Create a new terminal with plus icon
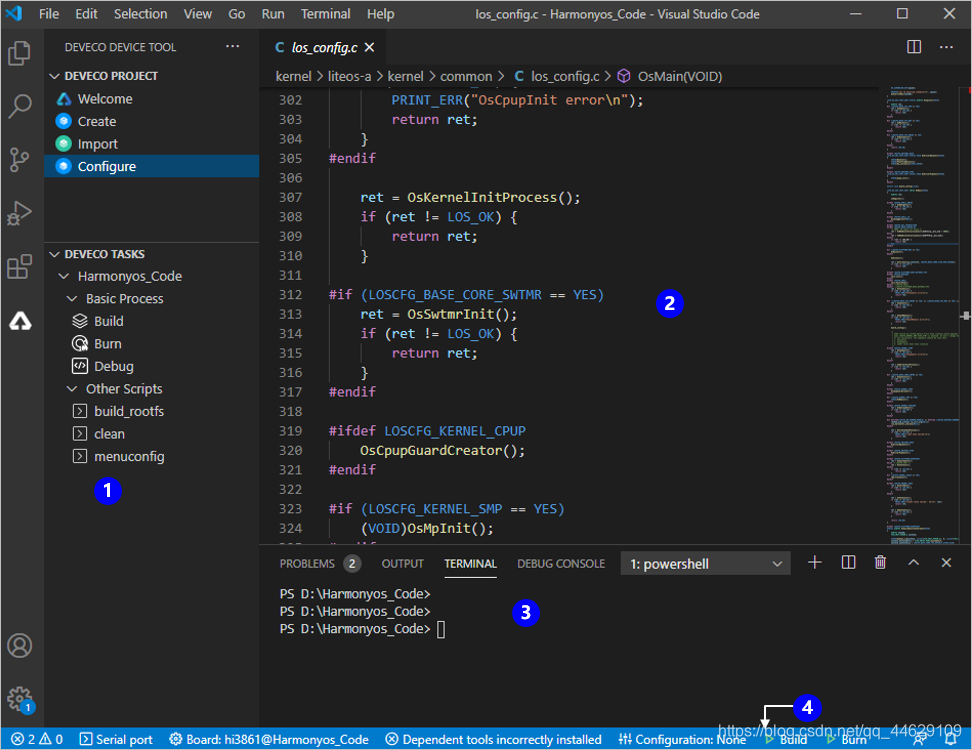Image resolution: width=972 pixels, height=750 pixels. [815, 562]
